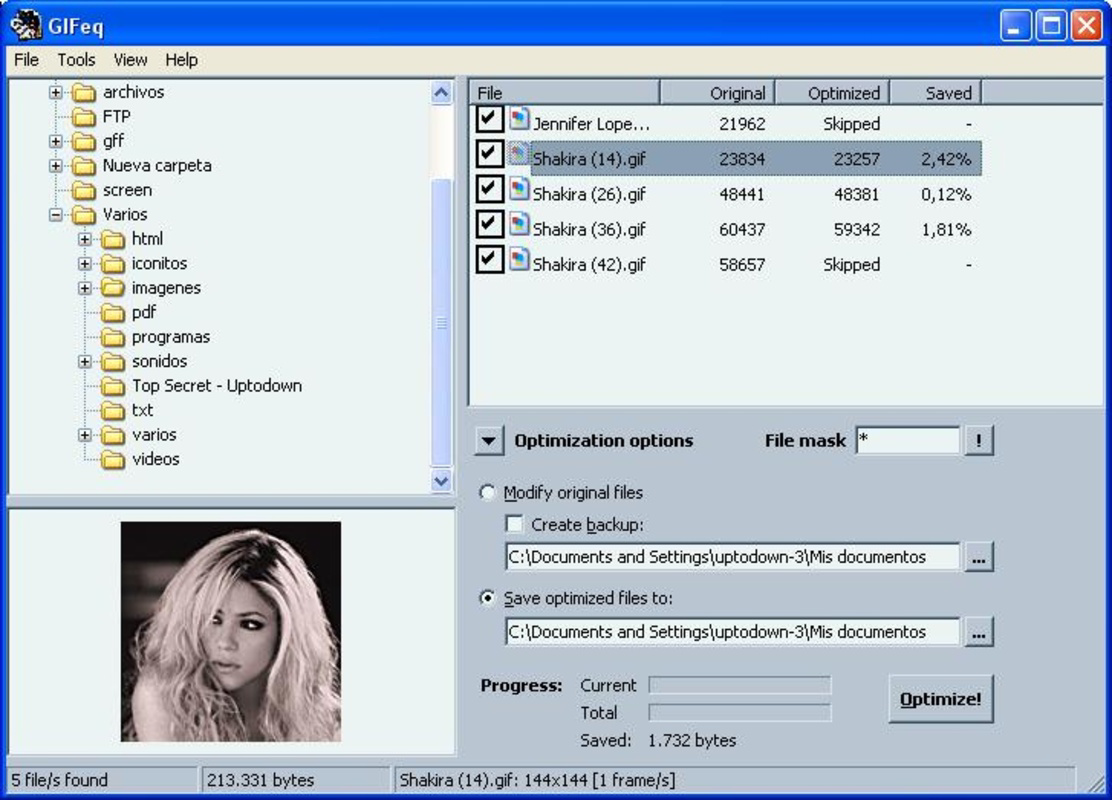The height and width of the screenshot is (800, 1112).
Task: Select the archivos folder icon
Action: click(84, 92)
